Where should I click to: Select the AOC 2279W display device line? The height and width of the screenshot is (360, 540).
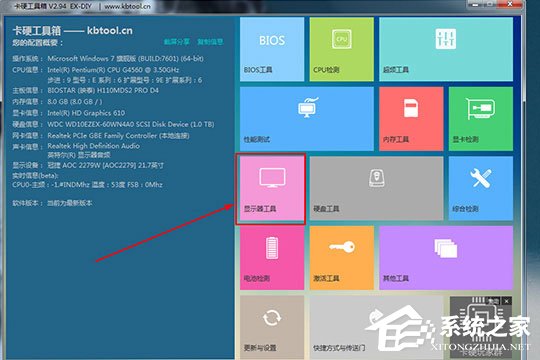click(x=88, y=166)
